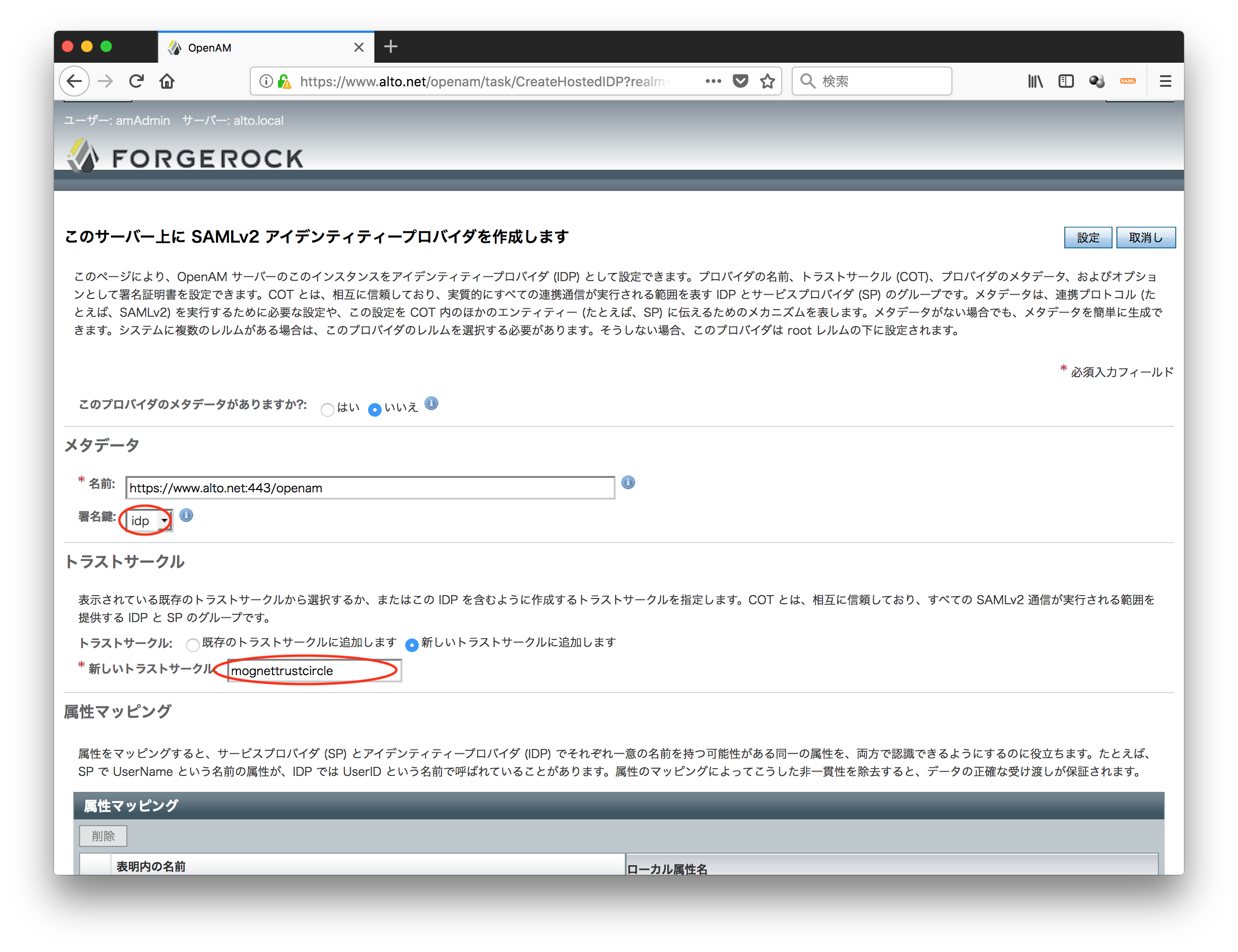This screenshot has width=1238, height=952.
Task: Select 既存のトラストサークルに追加します option
Action: 193,645
